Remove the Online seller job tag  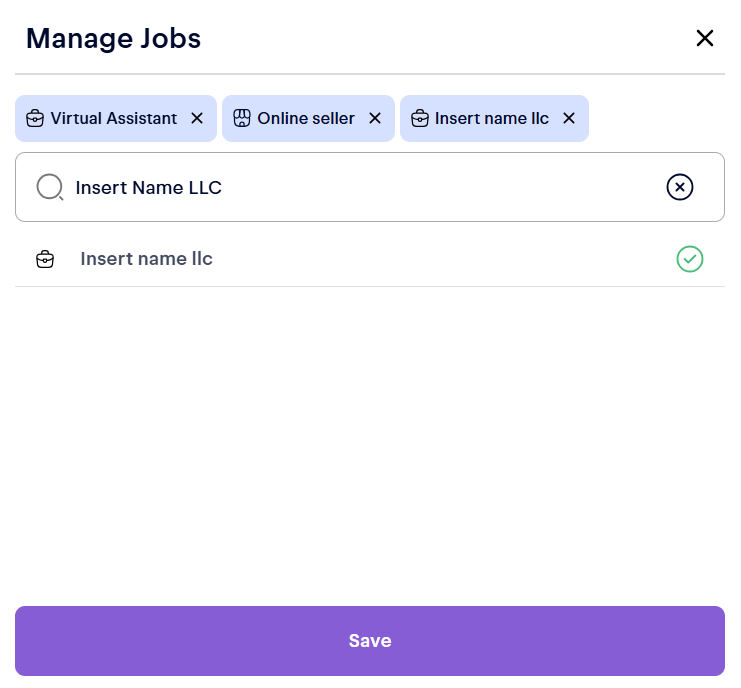point(375,118)
